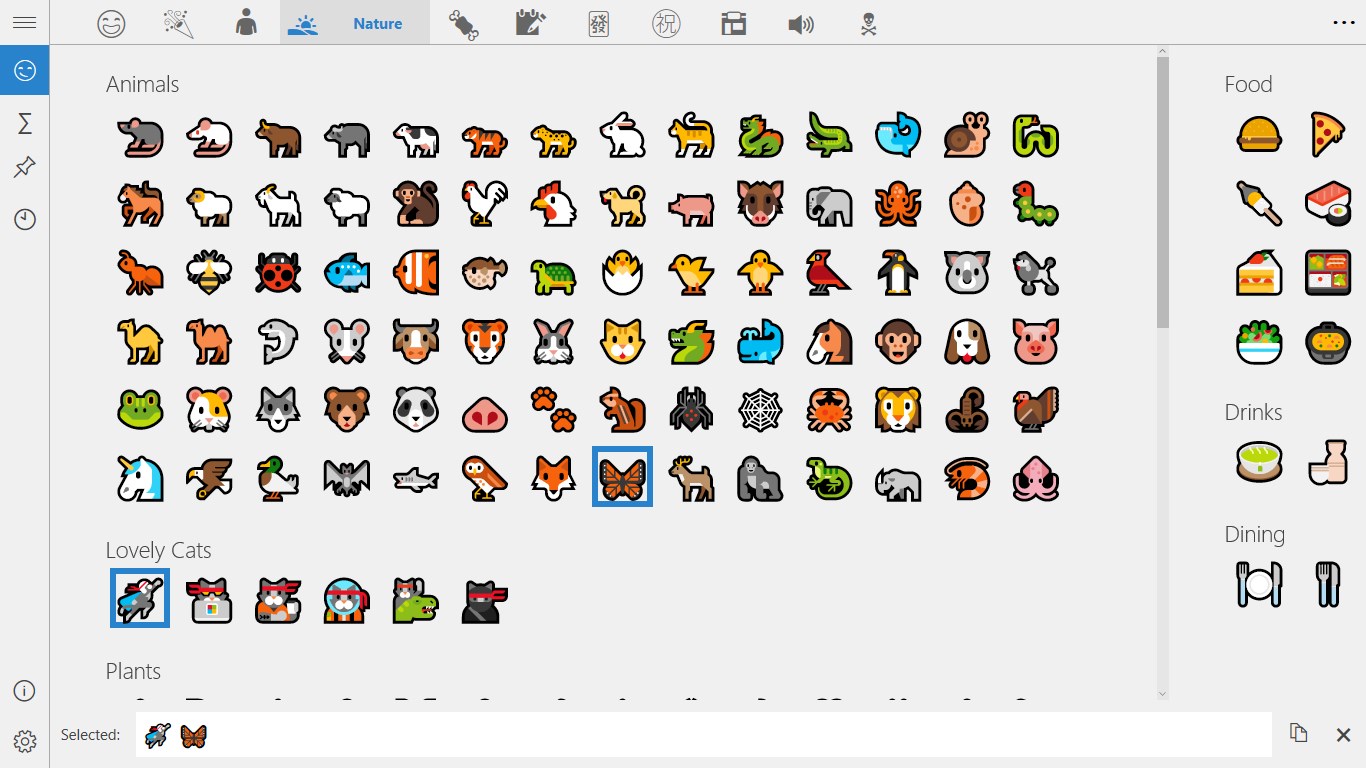Click the info icon in the sidebar
The height and width of the screenshot is (768, 1366).
(x=23, y=690)
